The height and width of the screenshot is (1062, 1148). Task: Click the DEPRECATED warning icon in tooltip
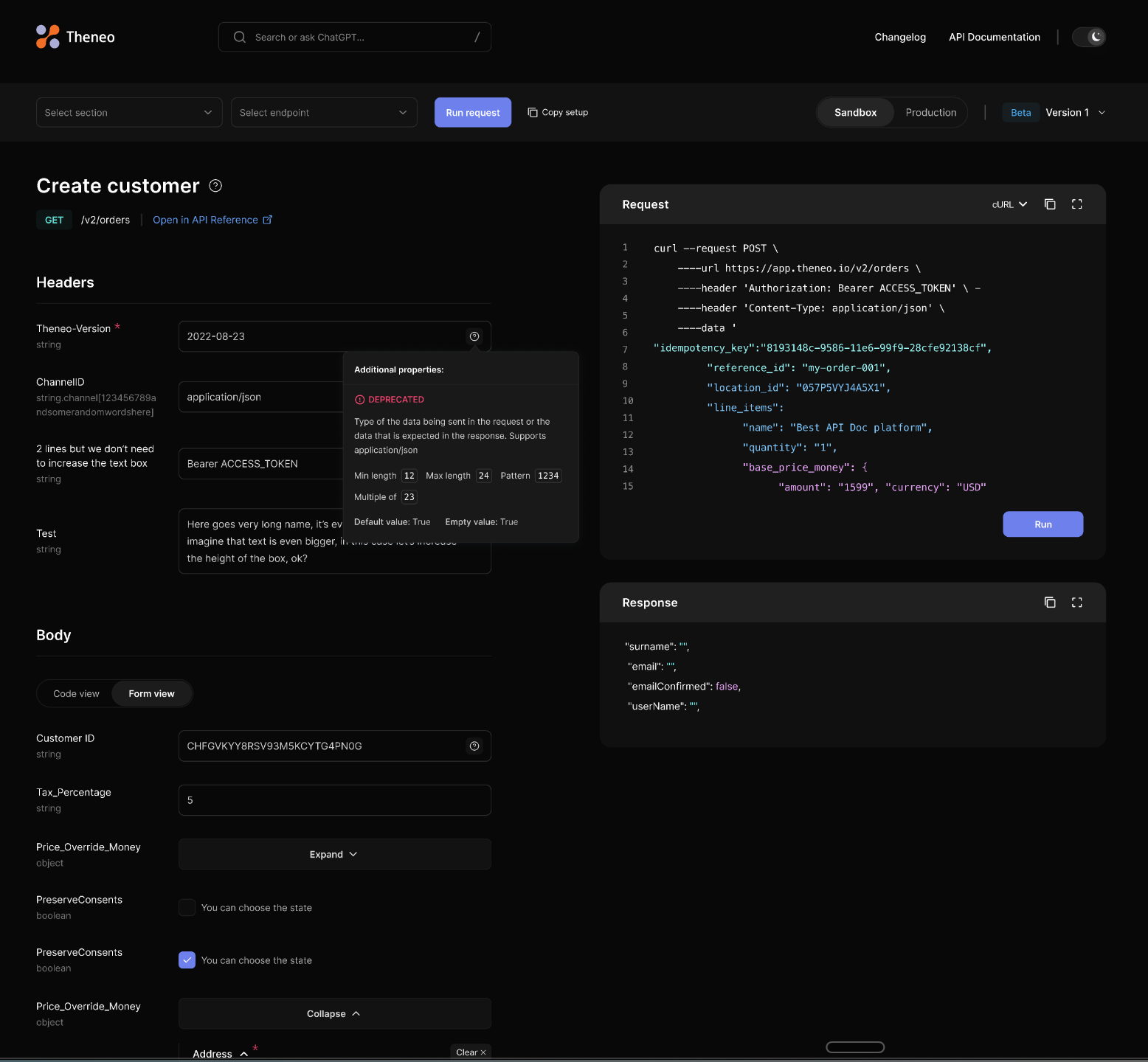tap(360, 399)
